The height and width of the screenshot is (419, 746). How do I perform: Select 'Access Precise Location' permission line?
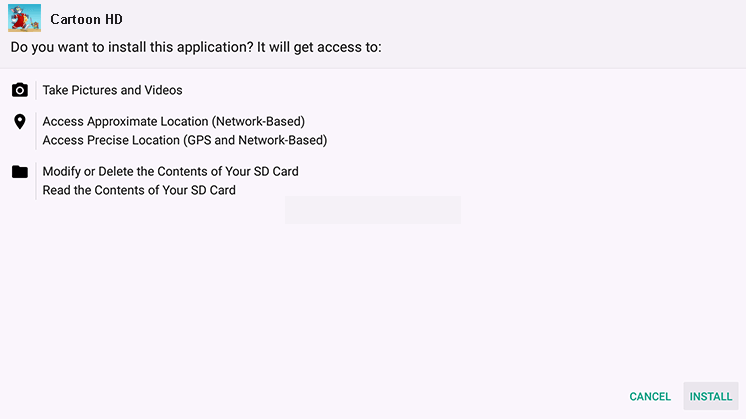185,140
